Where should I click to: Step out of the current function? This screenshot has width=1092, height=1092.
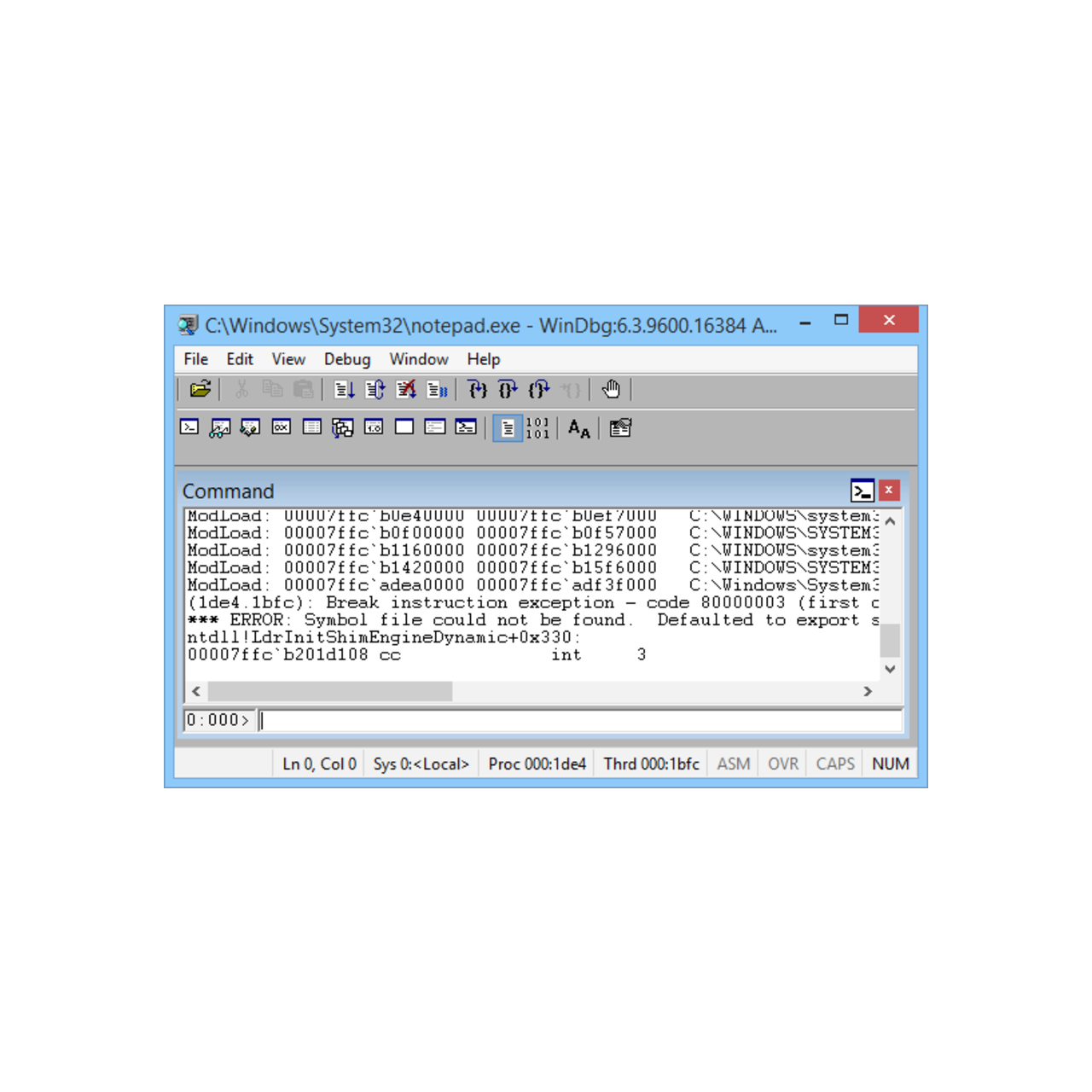point(538,390)
